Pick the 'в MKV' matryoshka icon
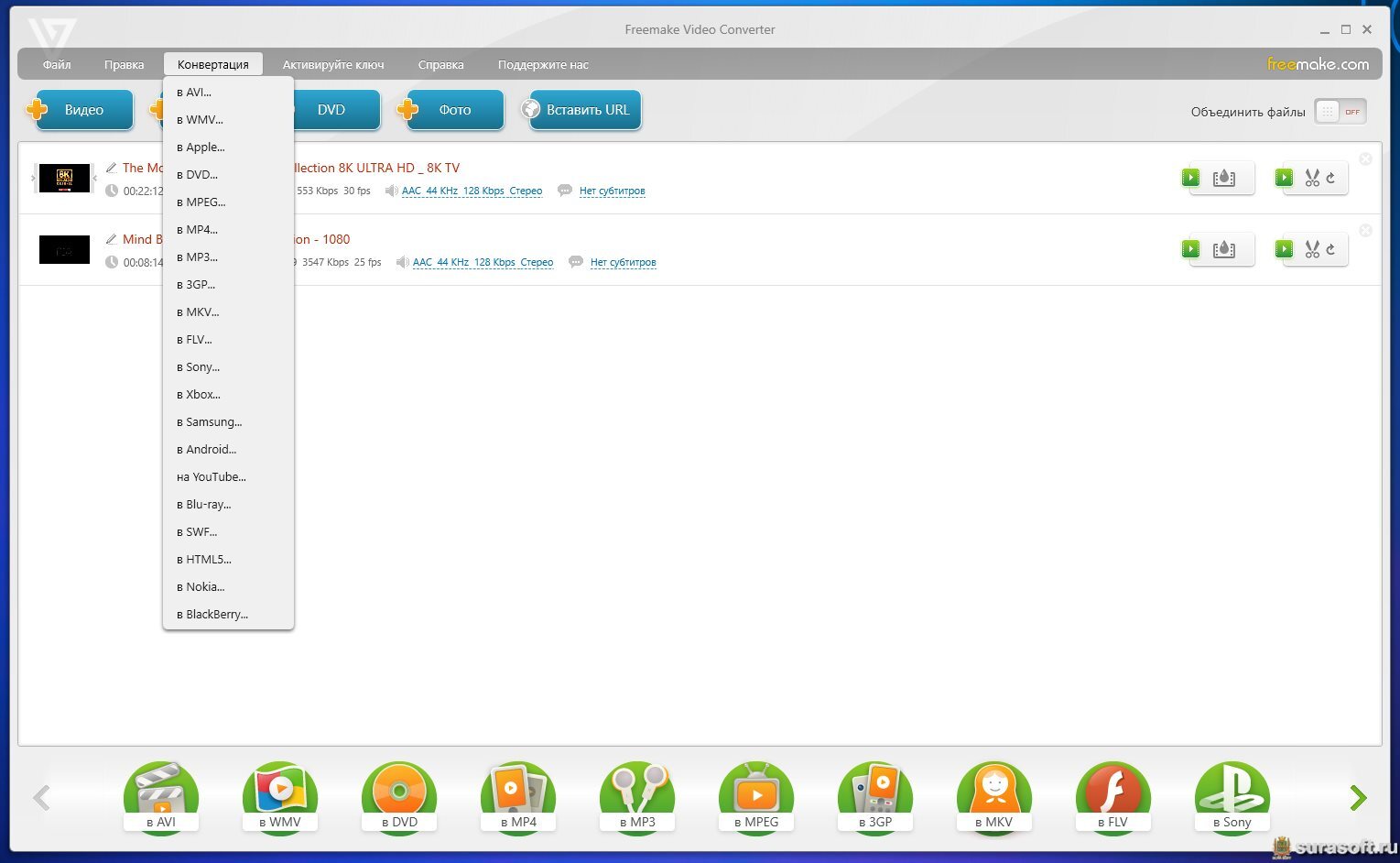The width and height of the screenshot is (1400, 863). pos(994,797)
